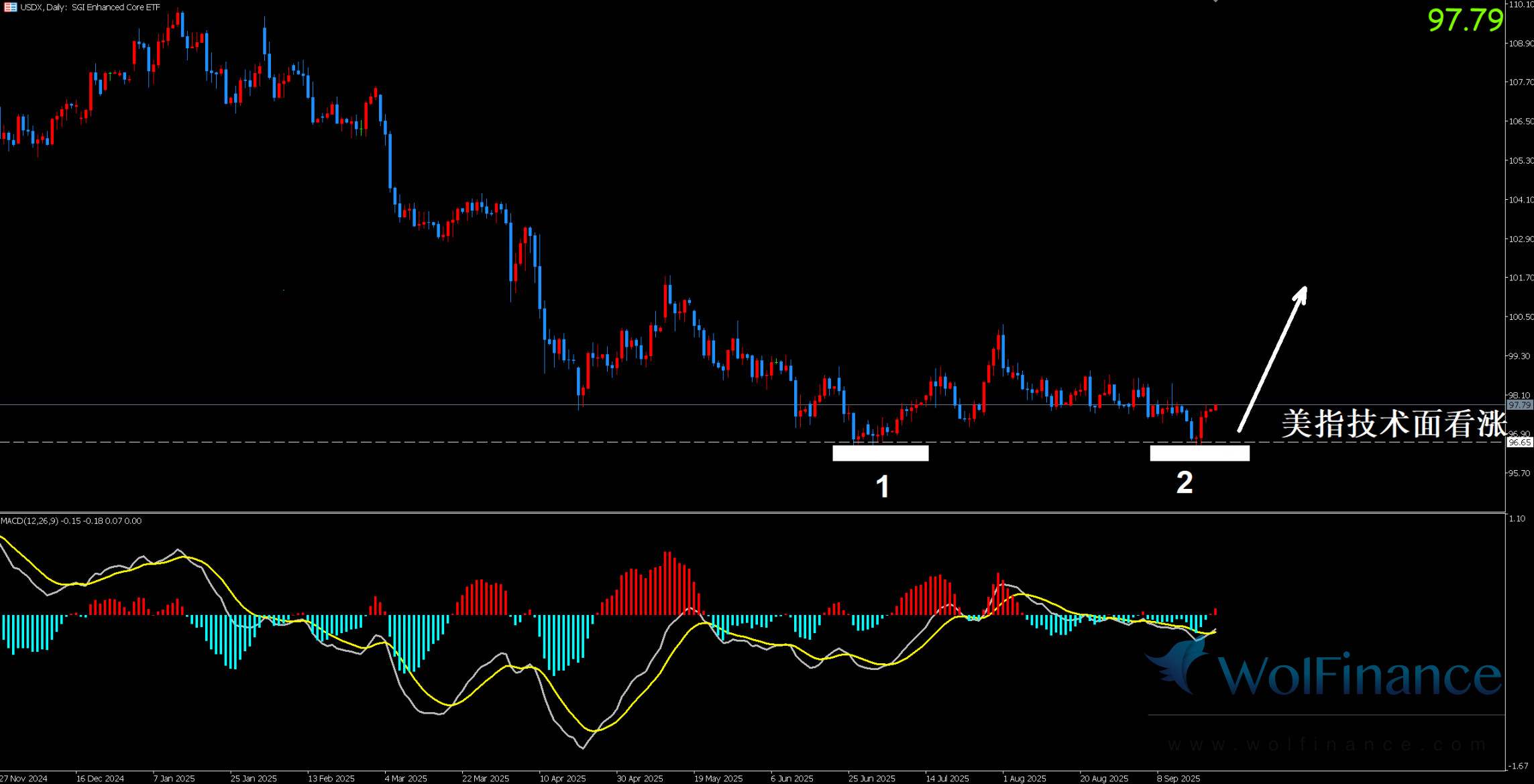Viewport: 1534px width, 784px height.
Task: Click the 10 Apr 2025 date on time axis
Action: pos(562,779)
